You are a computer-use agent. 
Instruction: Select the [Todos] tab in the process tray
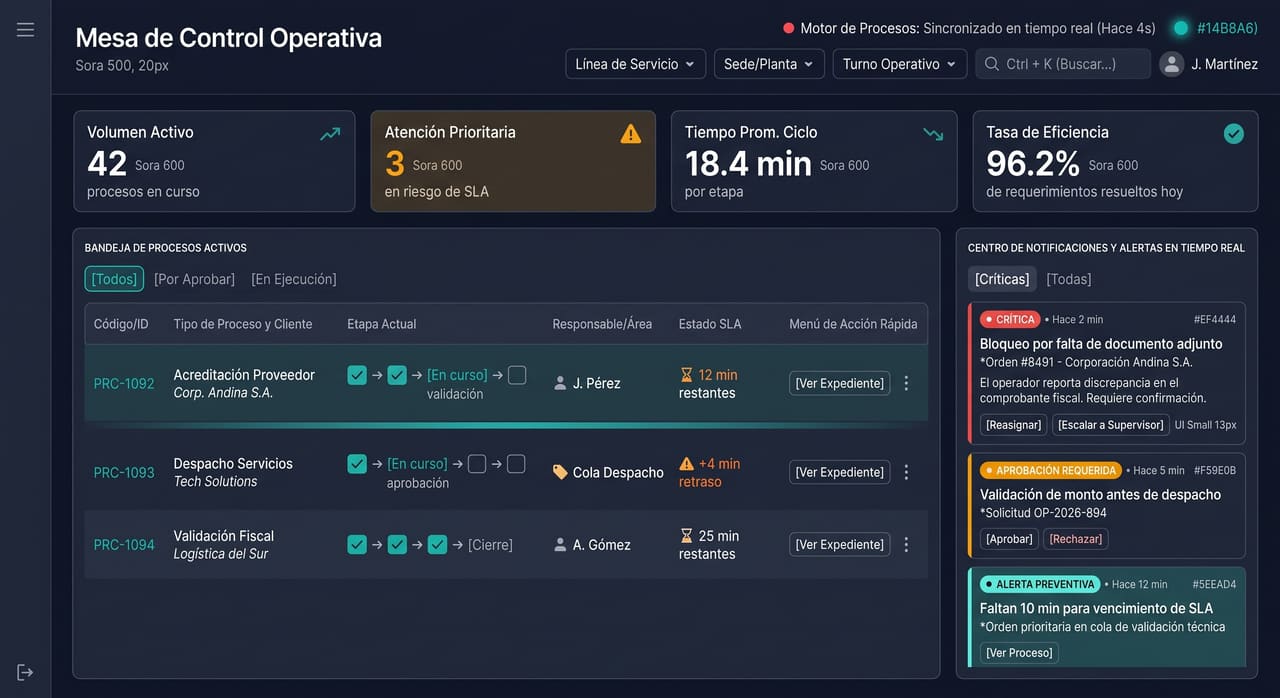pos(114,279)
